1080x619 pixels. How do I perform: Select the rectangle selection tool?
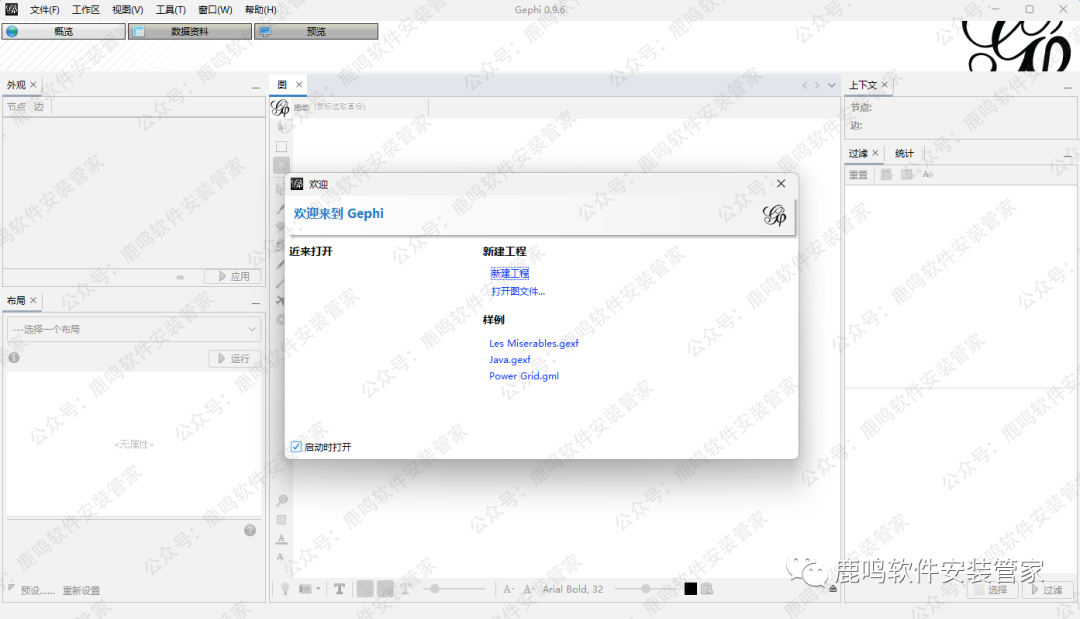pos(282,146)
